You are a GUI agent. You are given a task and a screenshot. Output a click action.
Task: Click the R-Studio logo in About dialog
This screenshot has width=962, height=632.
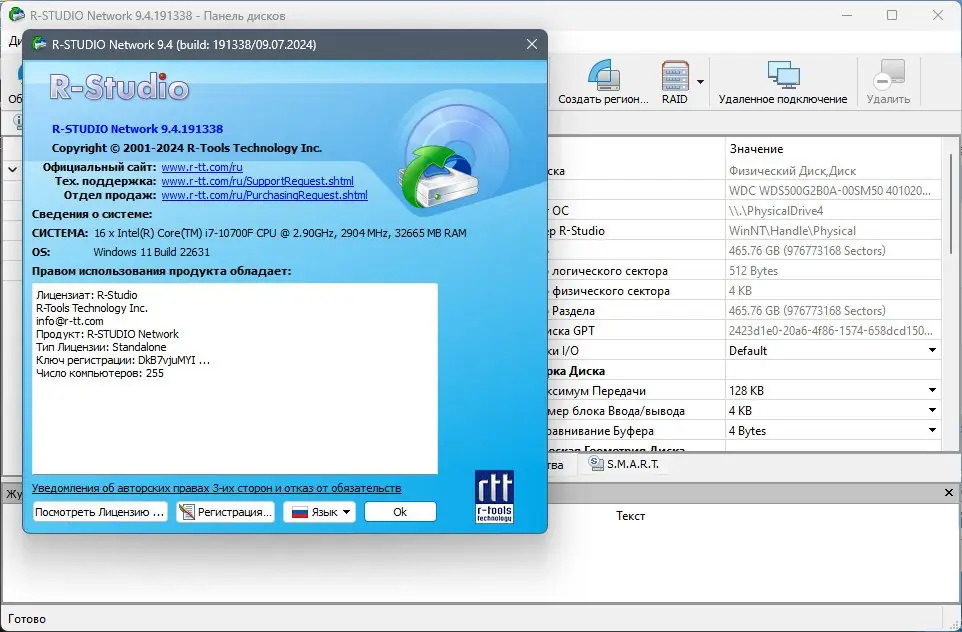119,87
